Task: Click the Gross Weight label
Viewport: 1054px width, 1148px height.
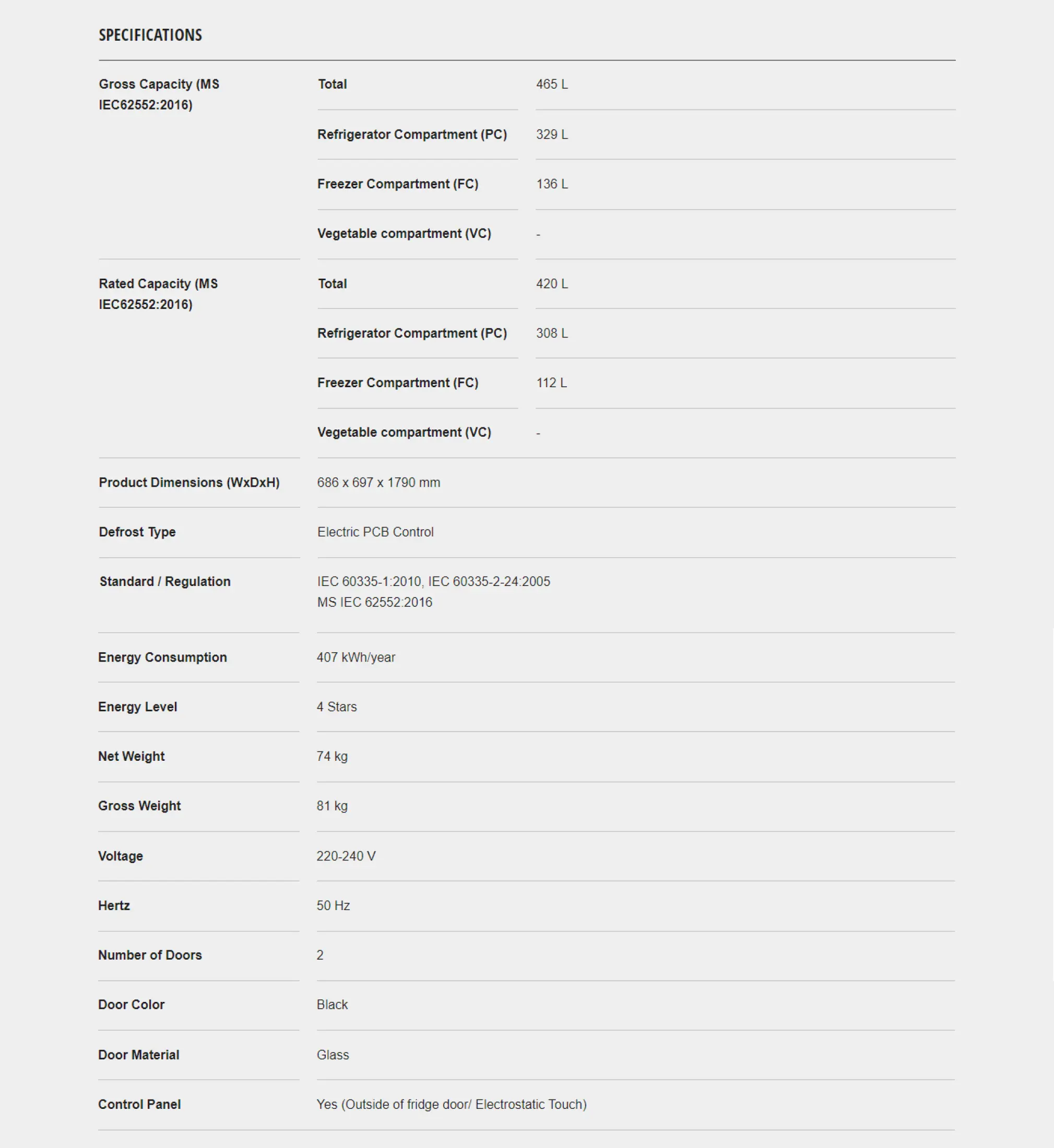Action: [139, 807]
